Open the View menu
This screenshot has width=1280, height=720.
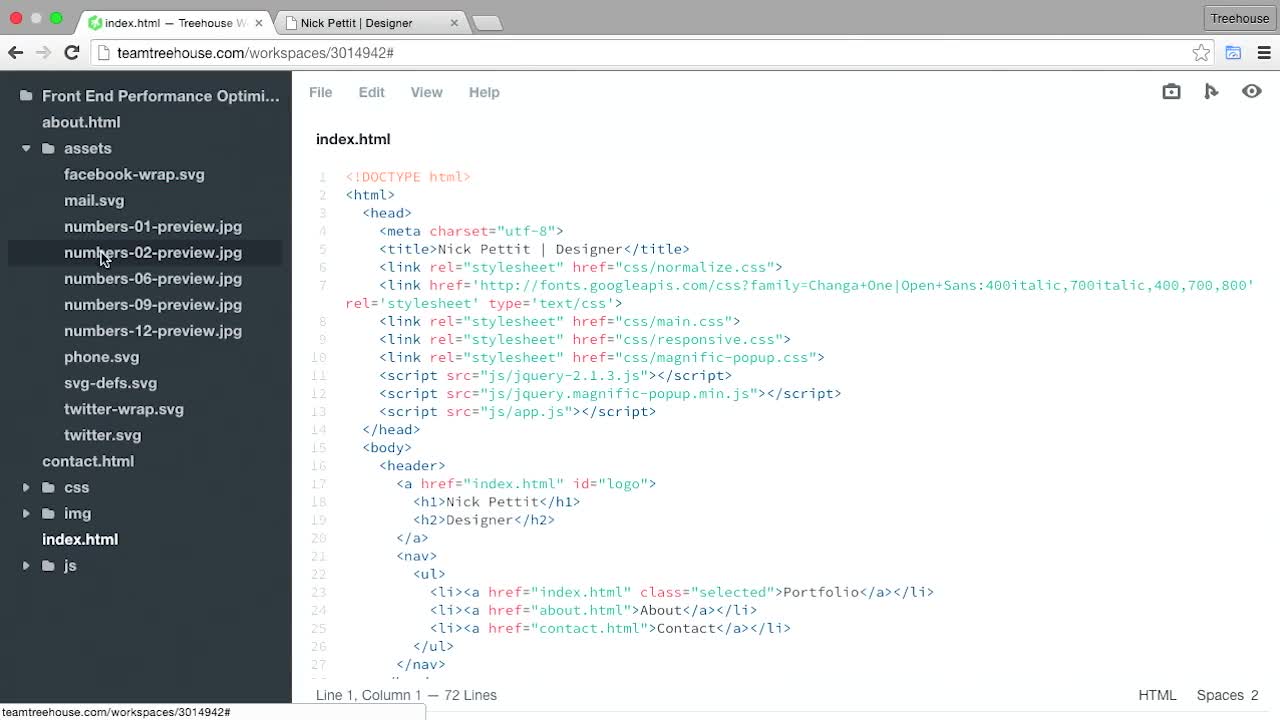tap(426, 92)
